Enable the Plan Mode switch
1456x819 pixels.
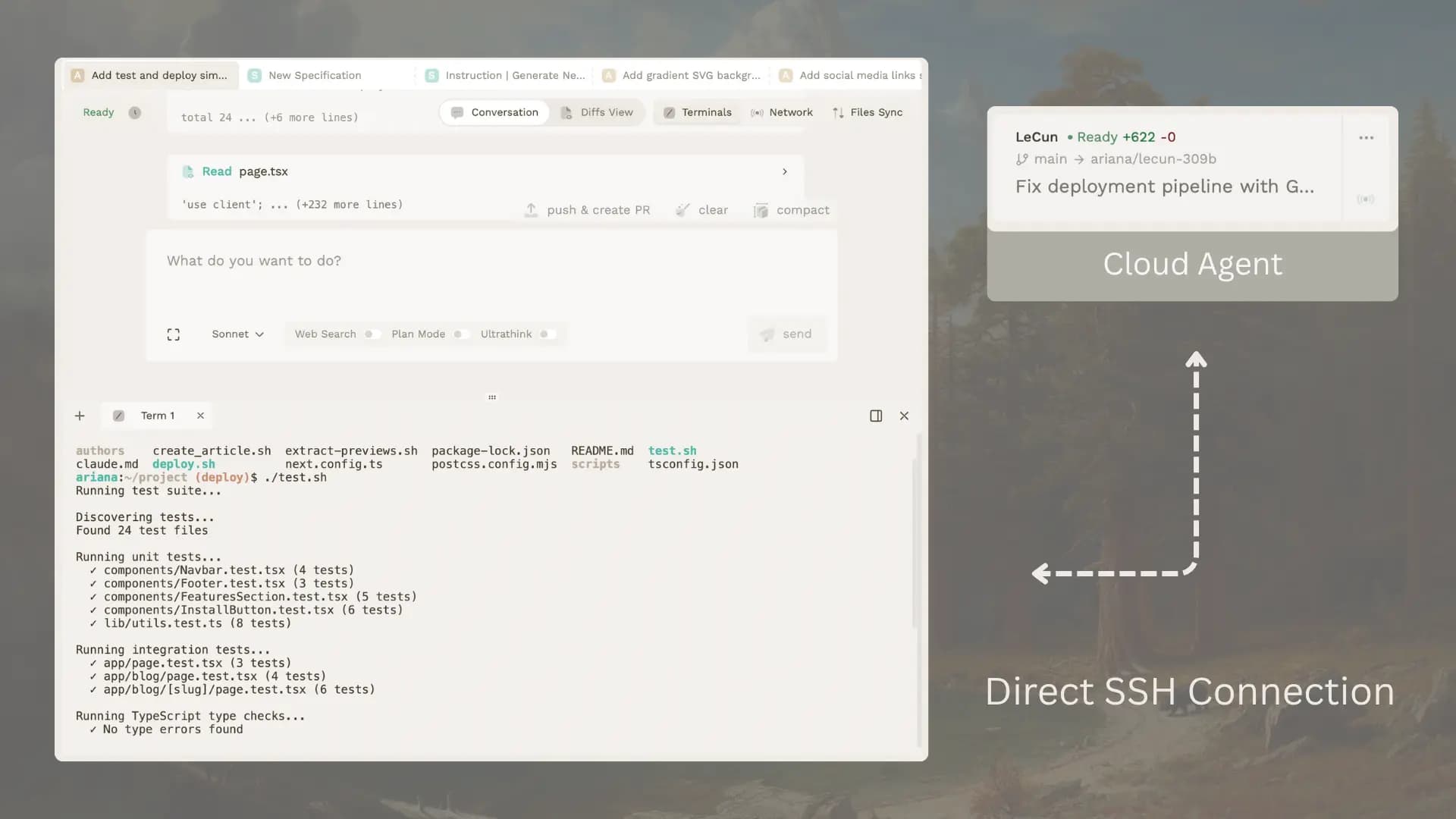coord(461,334)
